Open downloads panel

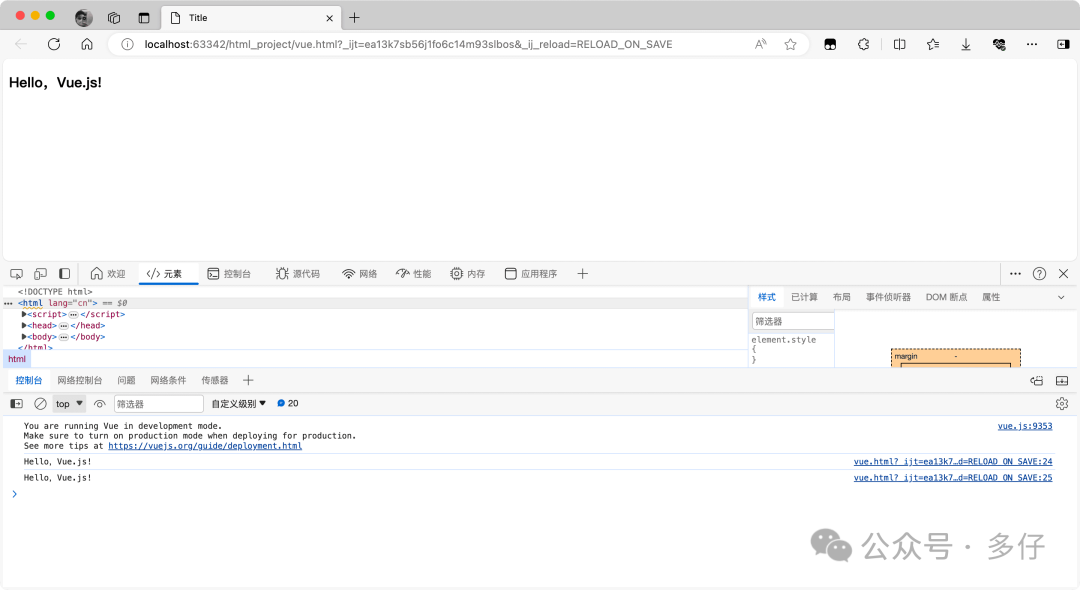tap(966, 44)
